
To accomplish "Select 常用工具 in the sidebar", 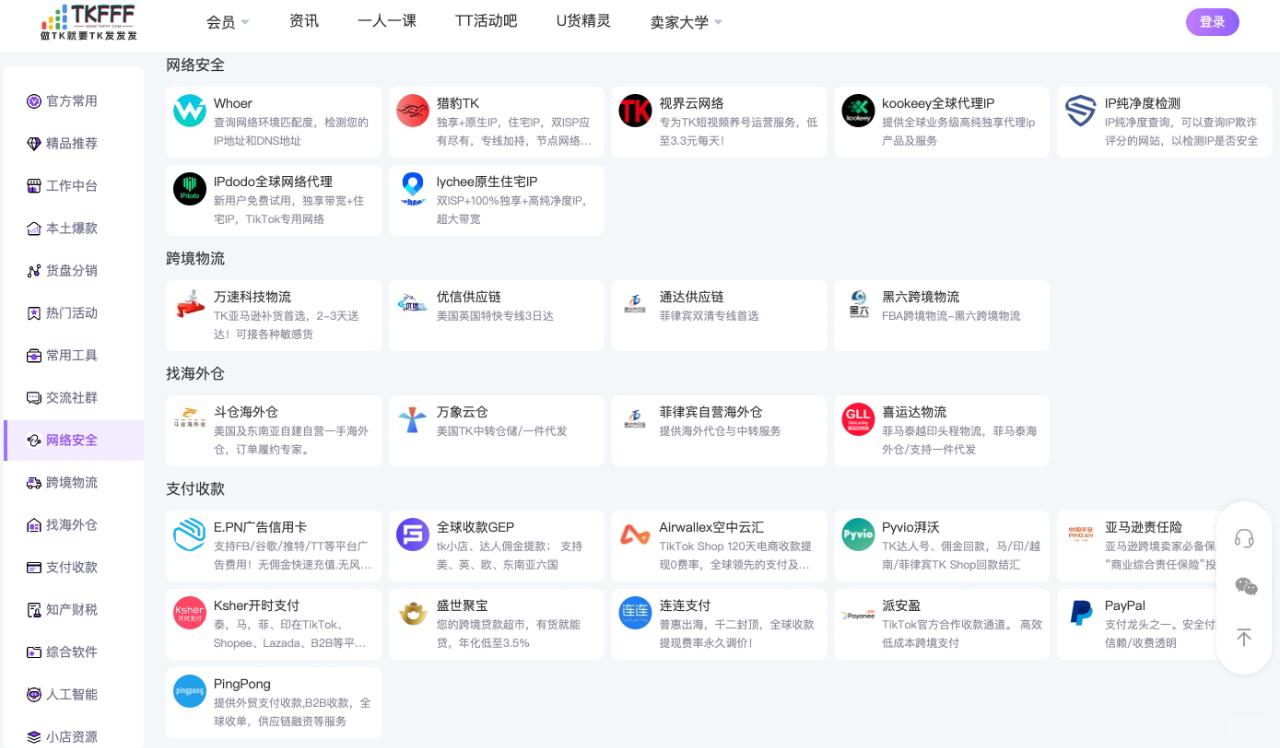I will pos(74,355).
